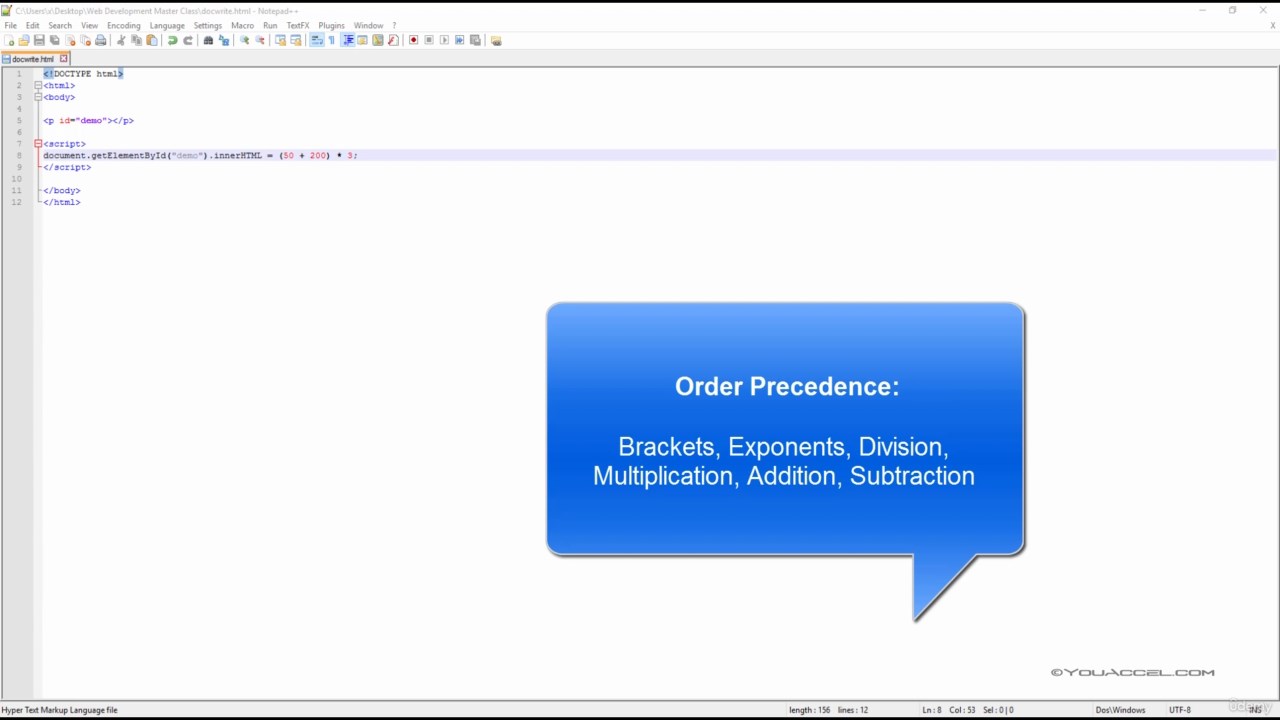Toggle synchronized horizontal scrolling
Image resolution: width=1280 pixels, height=720 pixels.
click(295, 40)
